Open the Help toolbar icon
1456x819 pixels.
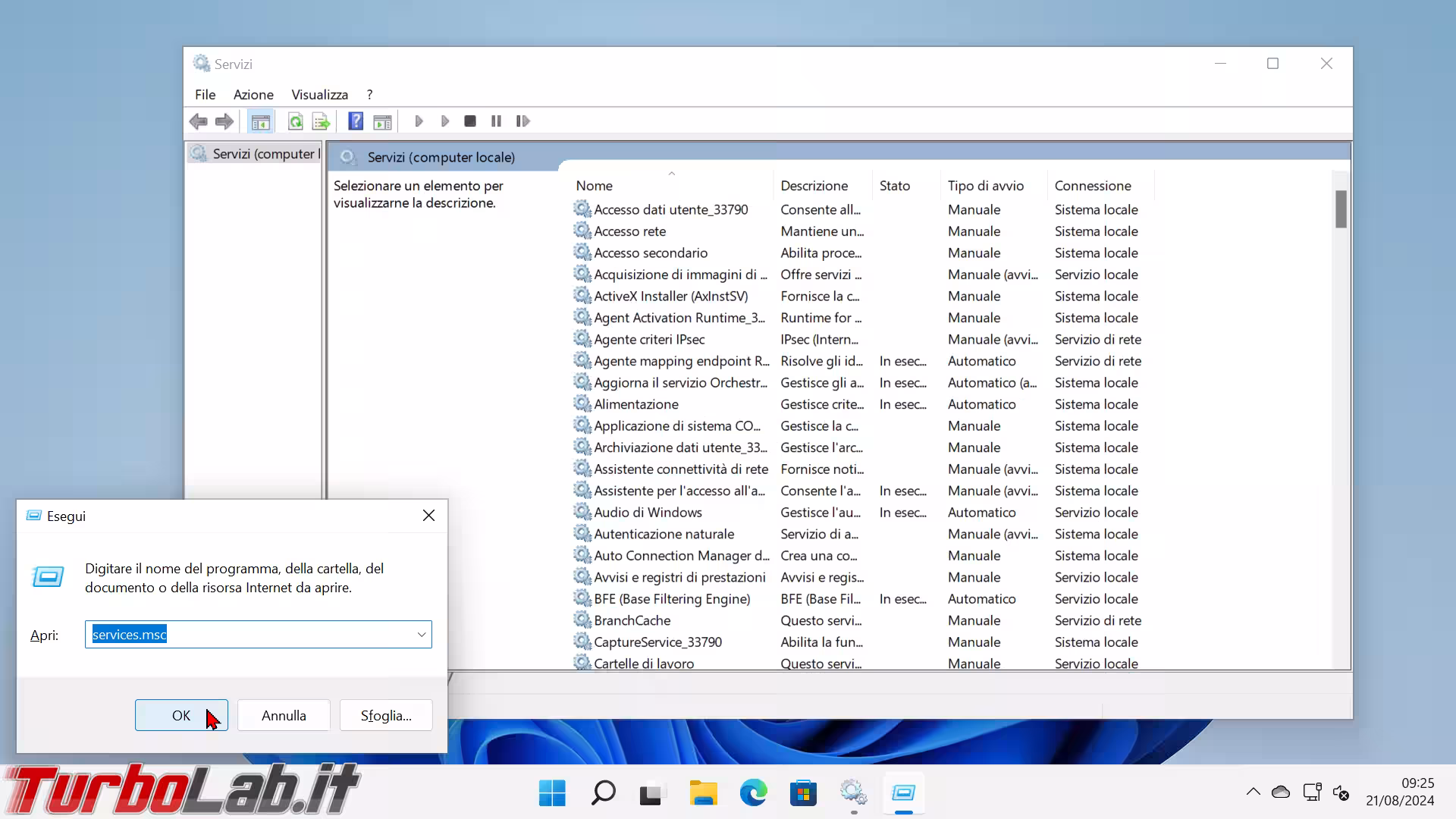click(x=355, y=121)
